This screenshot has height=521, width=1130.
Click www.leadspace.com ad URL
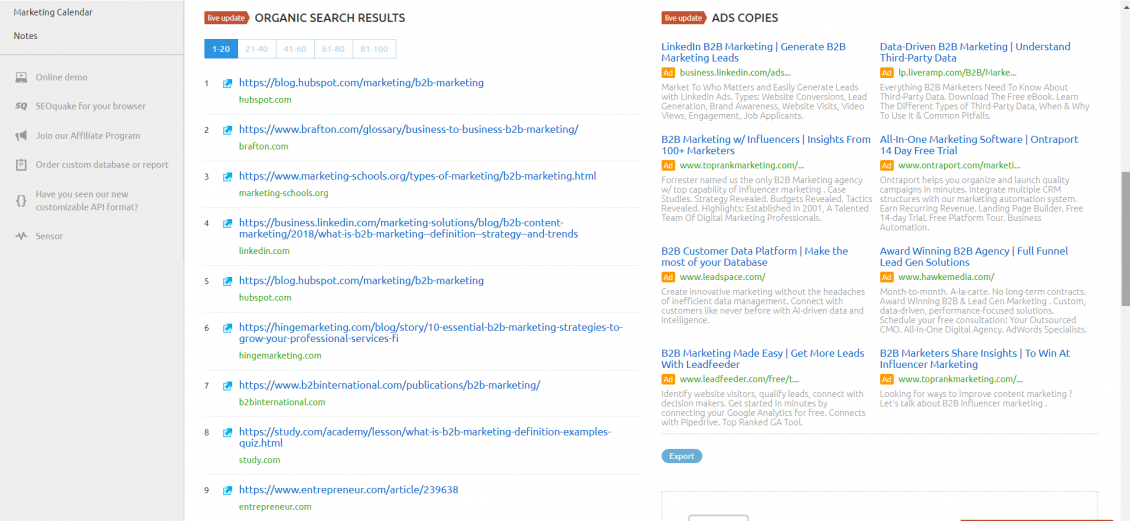coord(722,277)
